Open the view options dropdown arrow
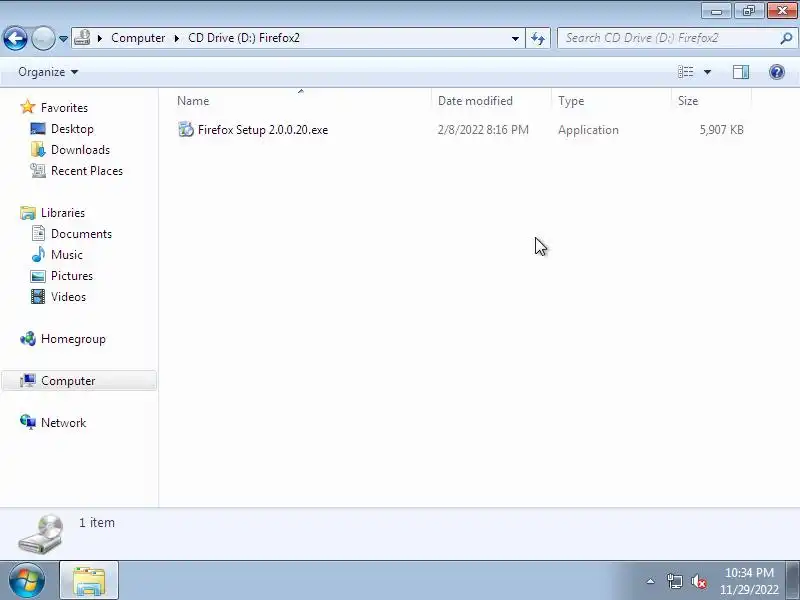Viewport: 800px width, 600px height. click(x=708, y=72)
